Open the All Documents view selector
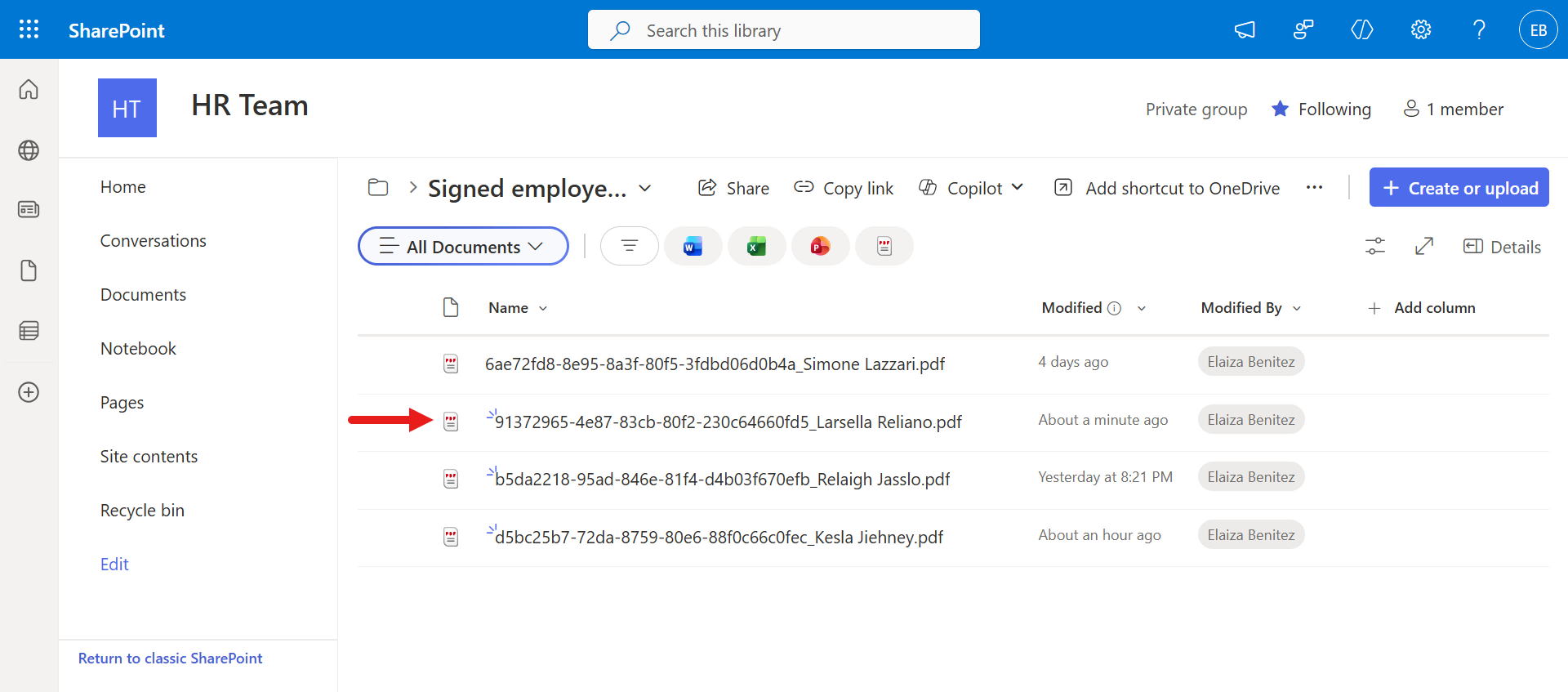The height and width of the screenshot is (692, 1568). point(463,246)
